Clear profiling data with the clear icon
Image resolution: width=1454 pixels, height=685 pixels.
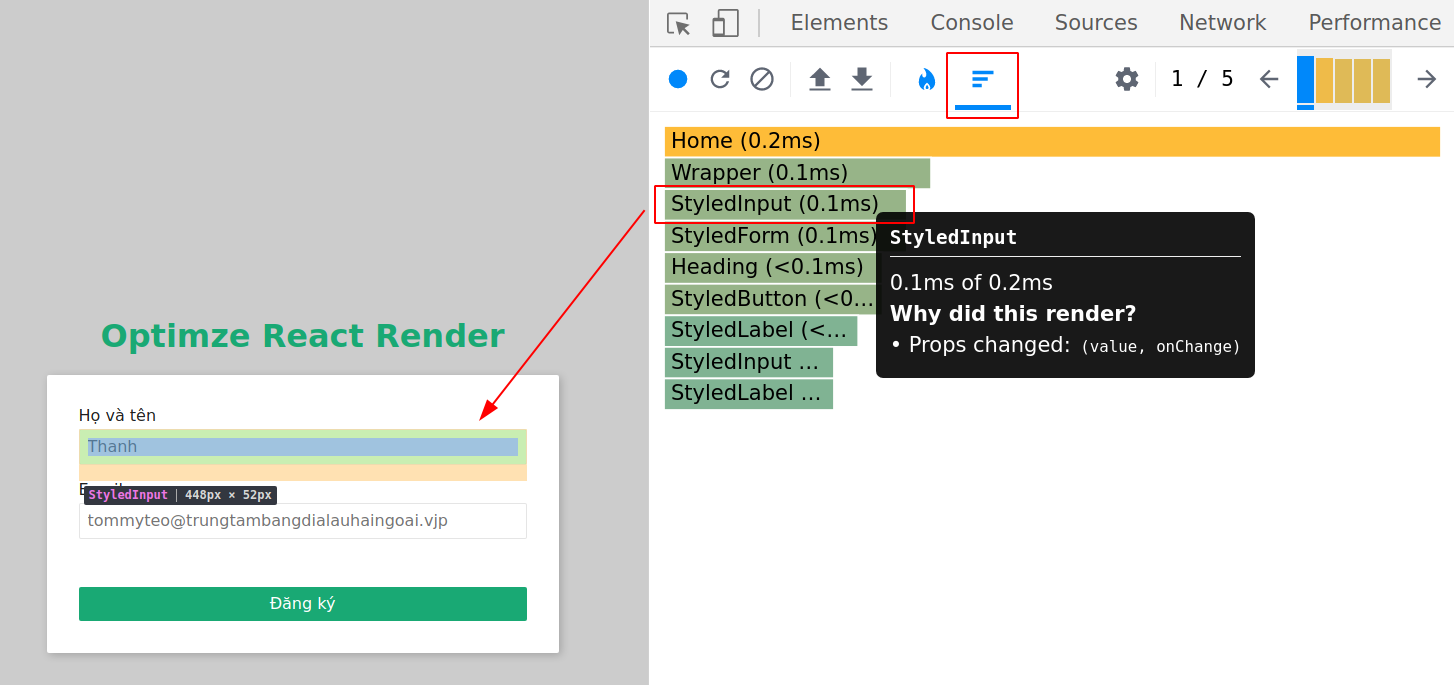(762, 79)
